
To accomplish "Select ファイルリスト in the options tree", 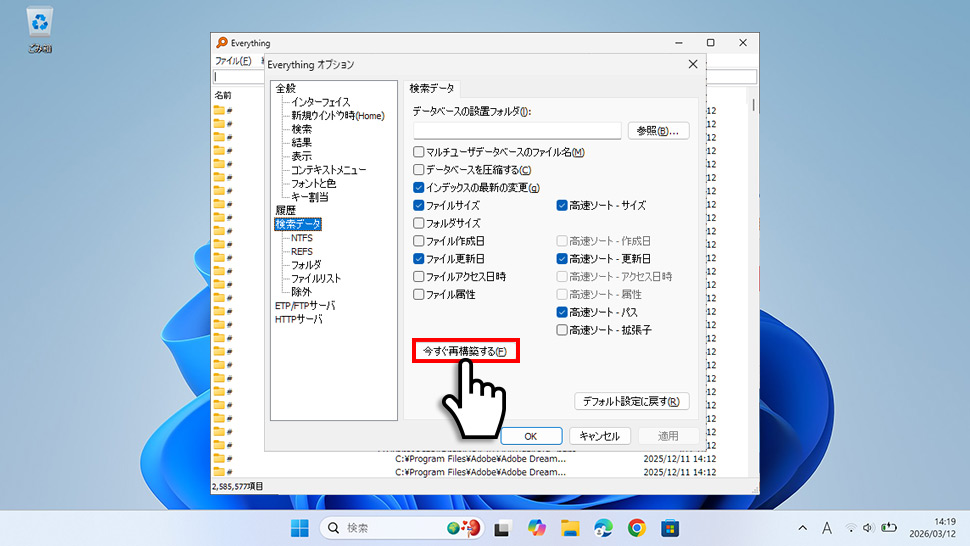I will click(316, 278).
